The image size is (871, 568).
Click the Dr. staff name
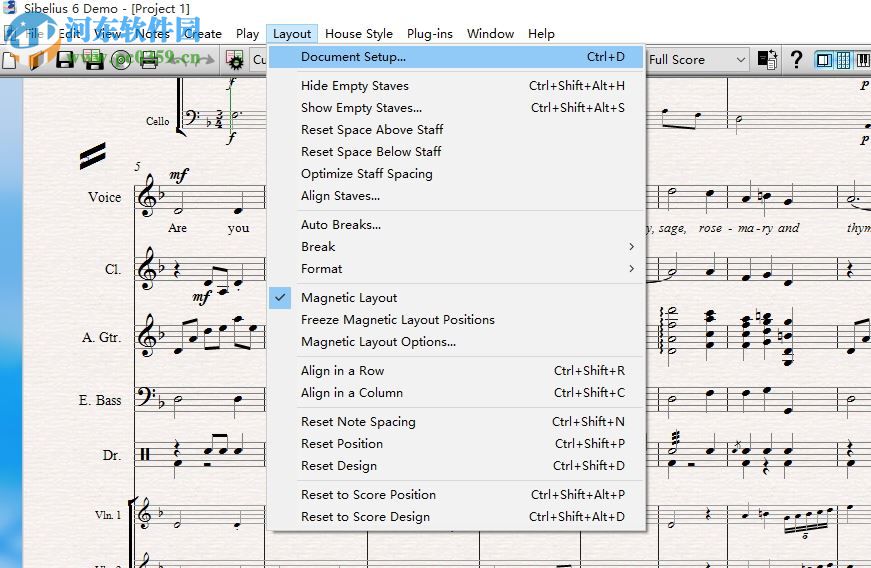coord(112,455)
